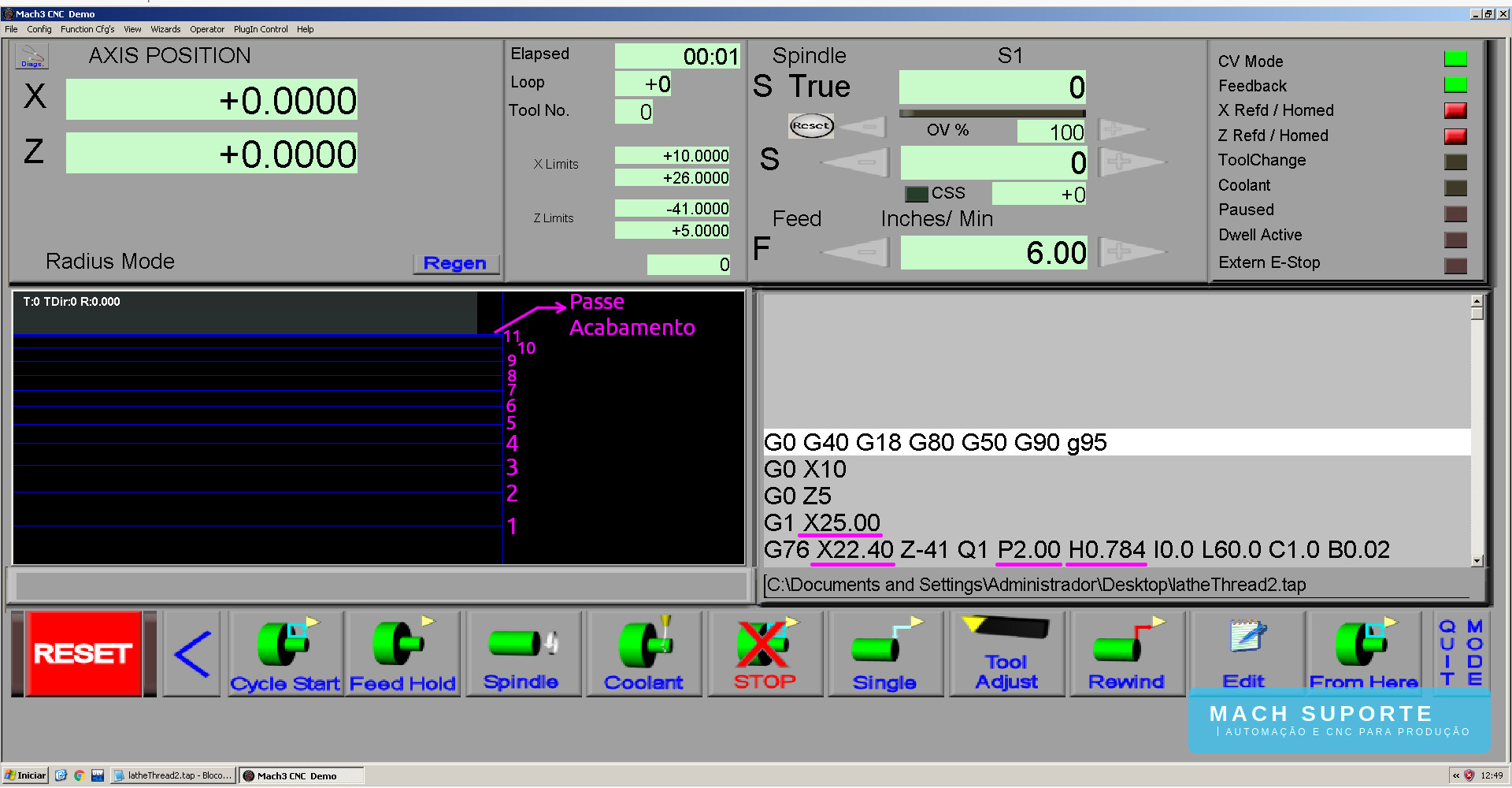The image size is (1512, 788).
Task: Run From Here button
Action: pyautogui.click(x=1364, y=654)
